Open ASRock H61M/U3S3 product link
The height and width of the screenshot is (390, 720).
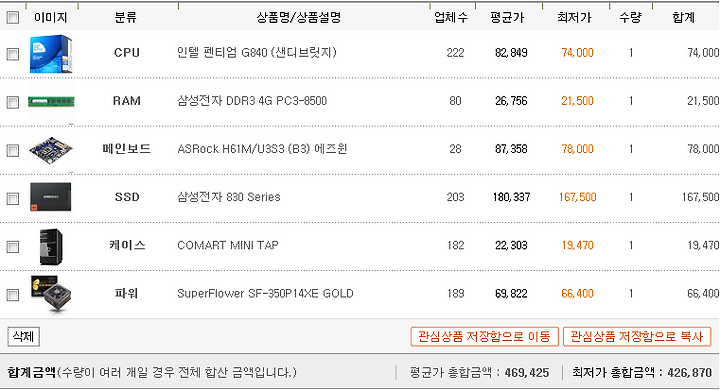click(262, 149)
